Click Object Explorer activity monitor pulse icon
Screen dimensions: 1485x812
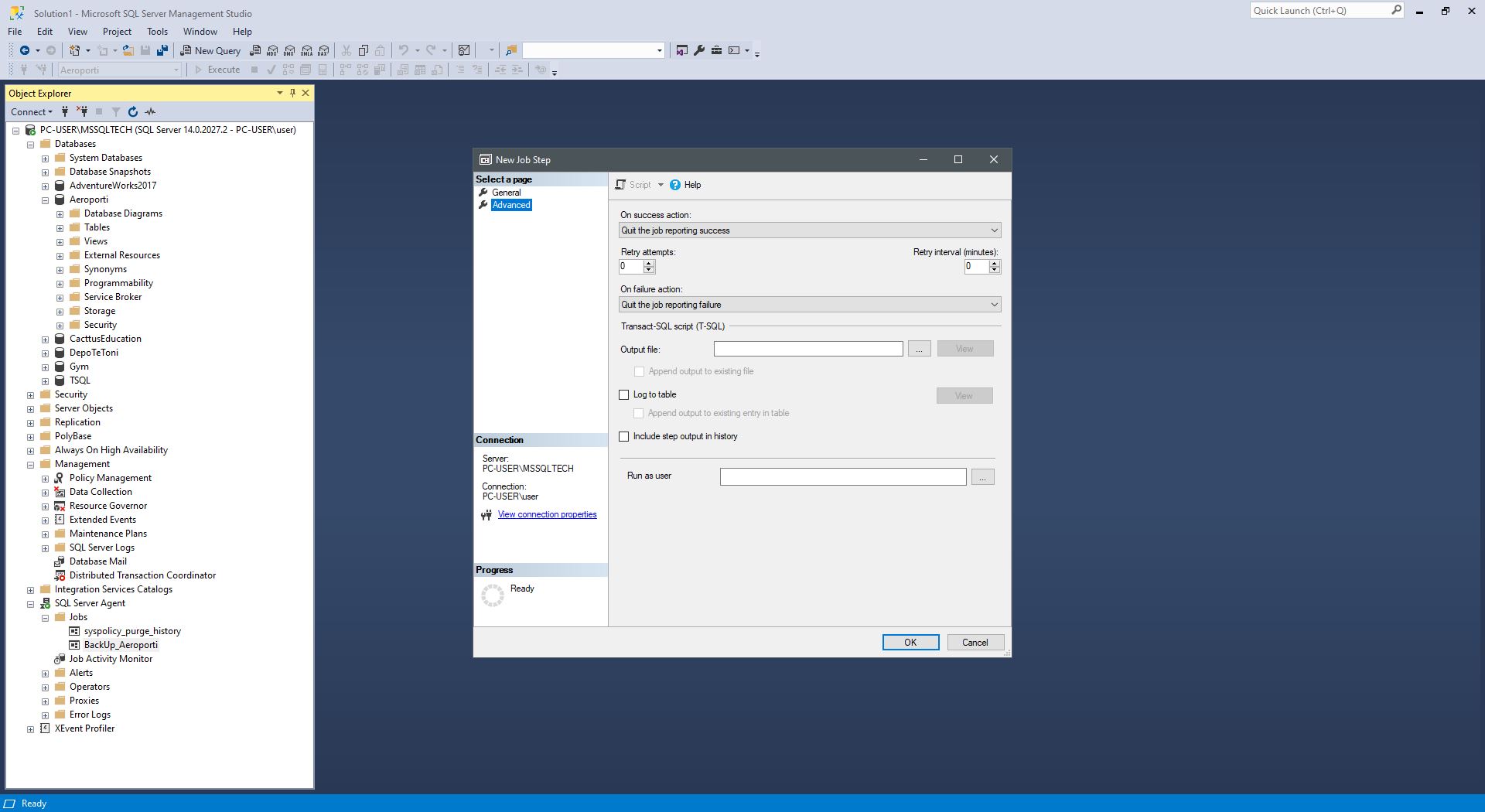pyautogui.click(x=150, y=111)
